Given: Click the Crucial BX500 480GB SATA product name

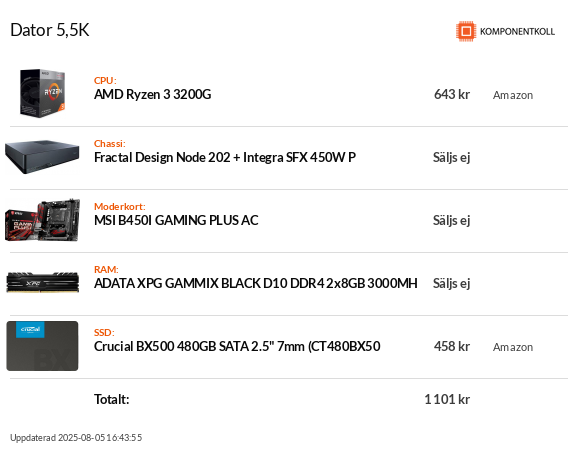Looking at the screenshot, I should point(237,347).
